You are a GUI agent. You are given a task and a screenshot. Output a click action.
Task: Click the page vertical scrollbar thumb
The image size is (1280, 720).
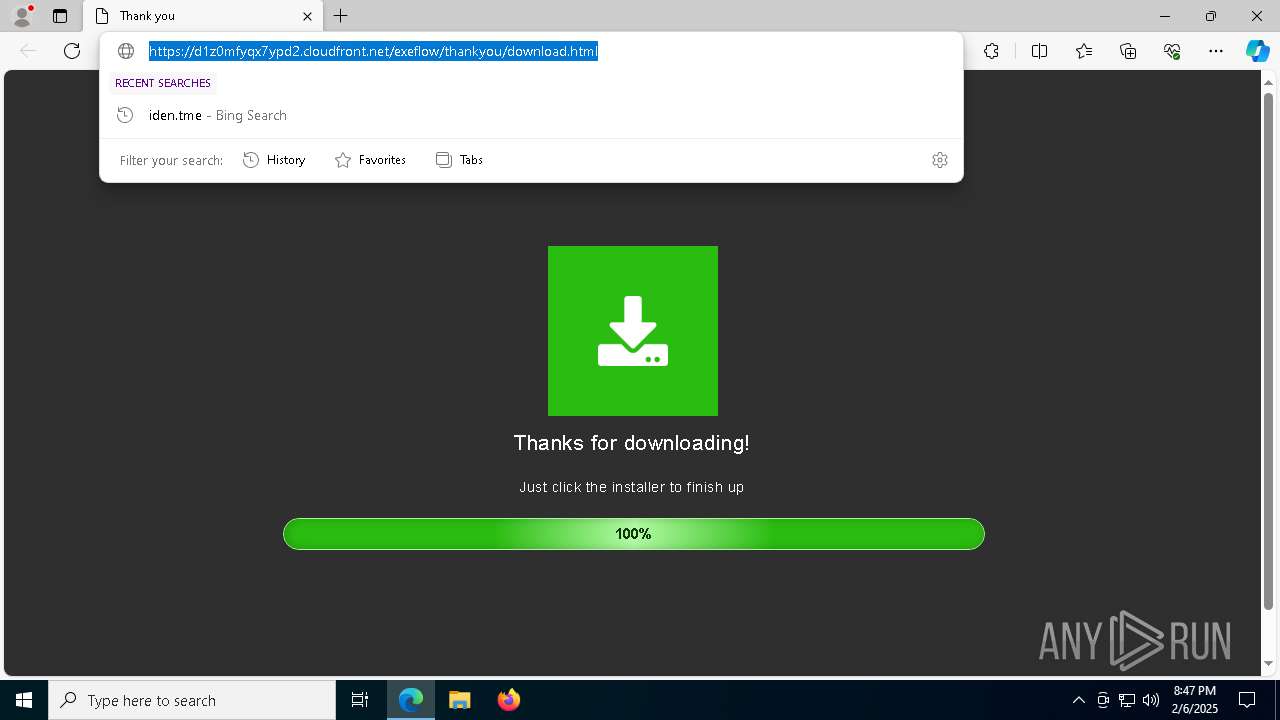(1269, 350)
